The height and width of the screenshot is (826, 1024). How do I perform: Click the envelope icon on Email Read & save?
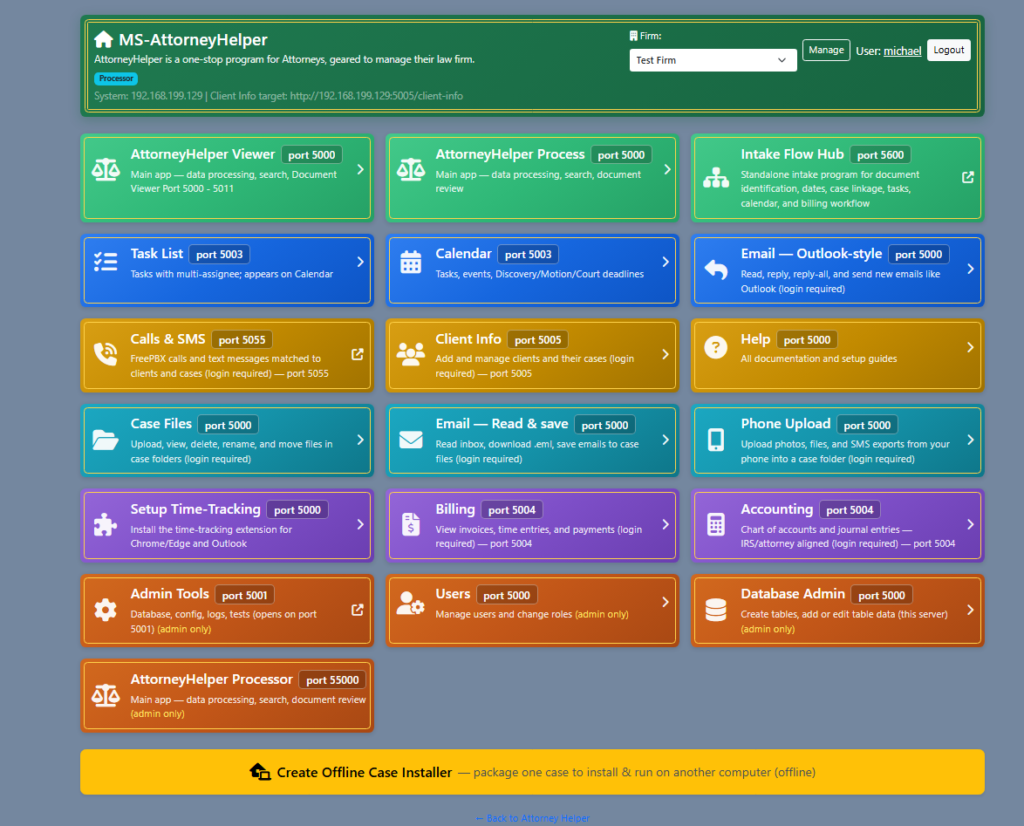click(x=411, y=439)
